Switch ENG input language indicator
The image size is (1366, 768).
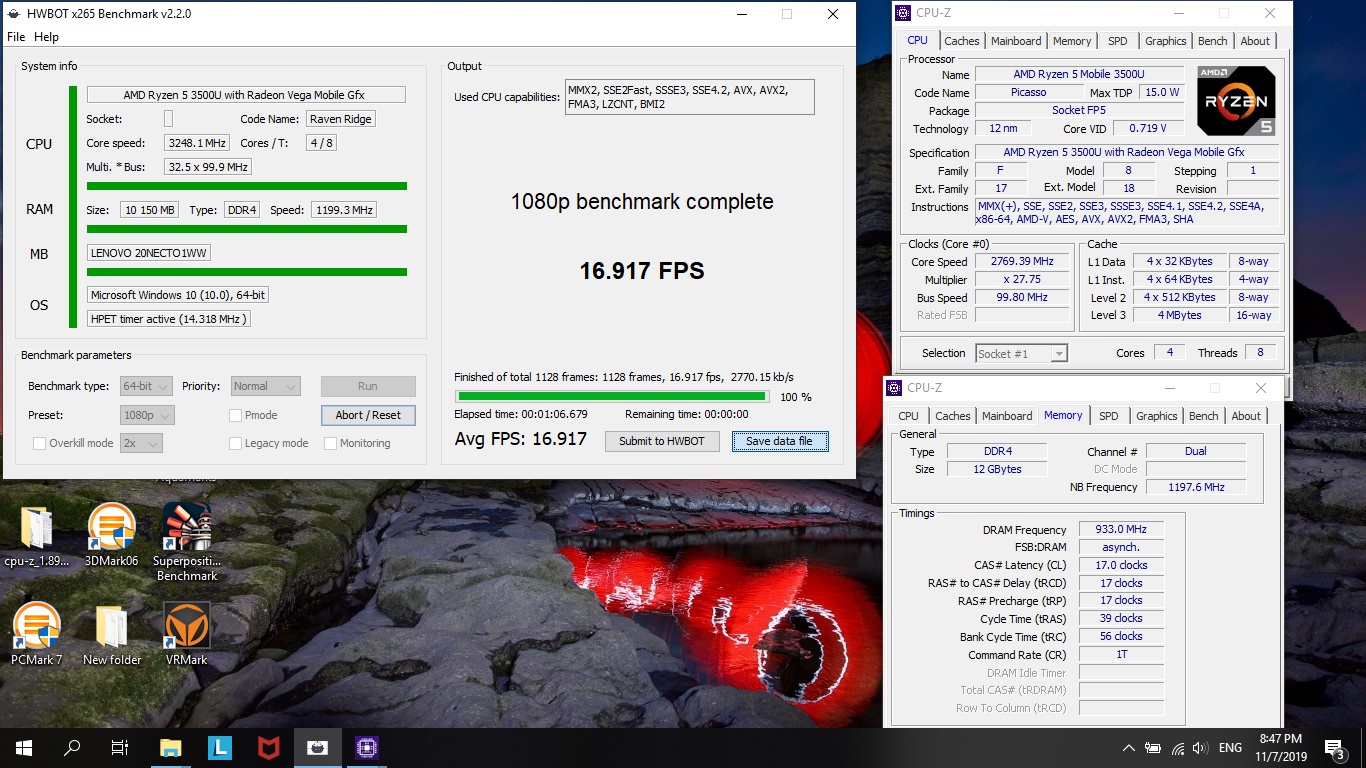point(1230,747)
